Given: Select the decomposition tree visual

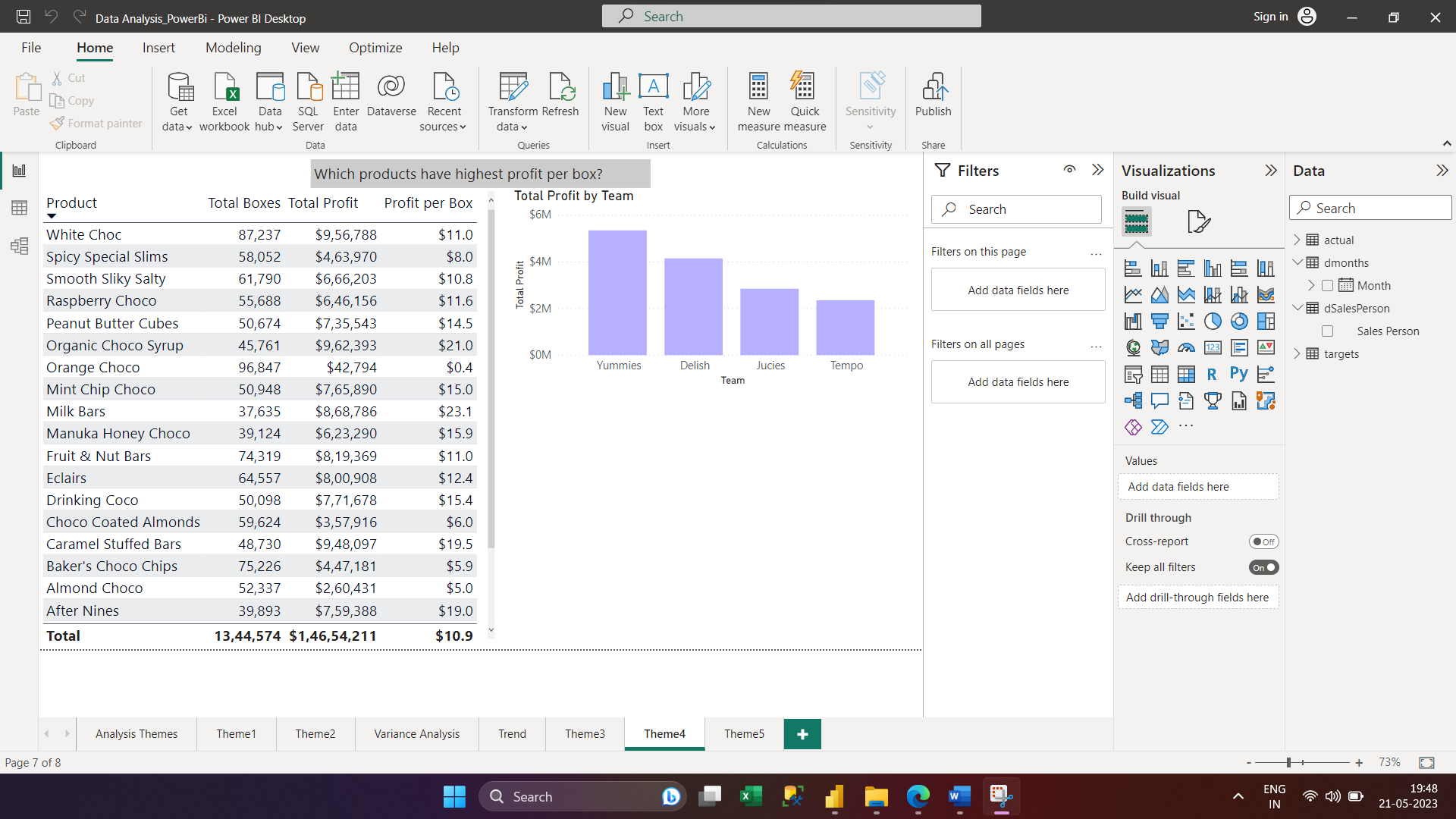Looking at the screenshot, I should (1133, 400).
